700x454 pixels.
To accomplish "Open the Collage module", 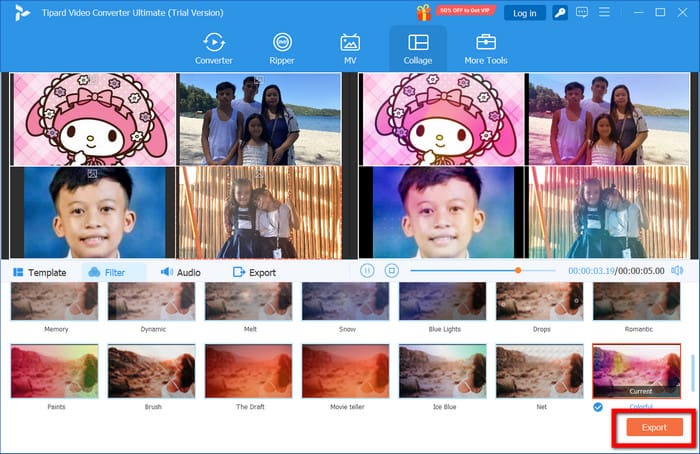I will (418, 49).
